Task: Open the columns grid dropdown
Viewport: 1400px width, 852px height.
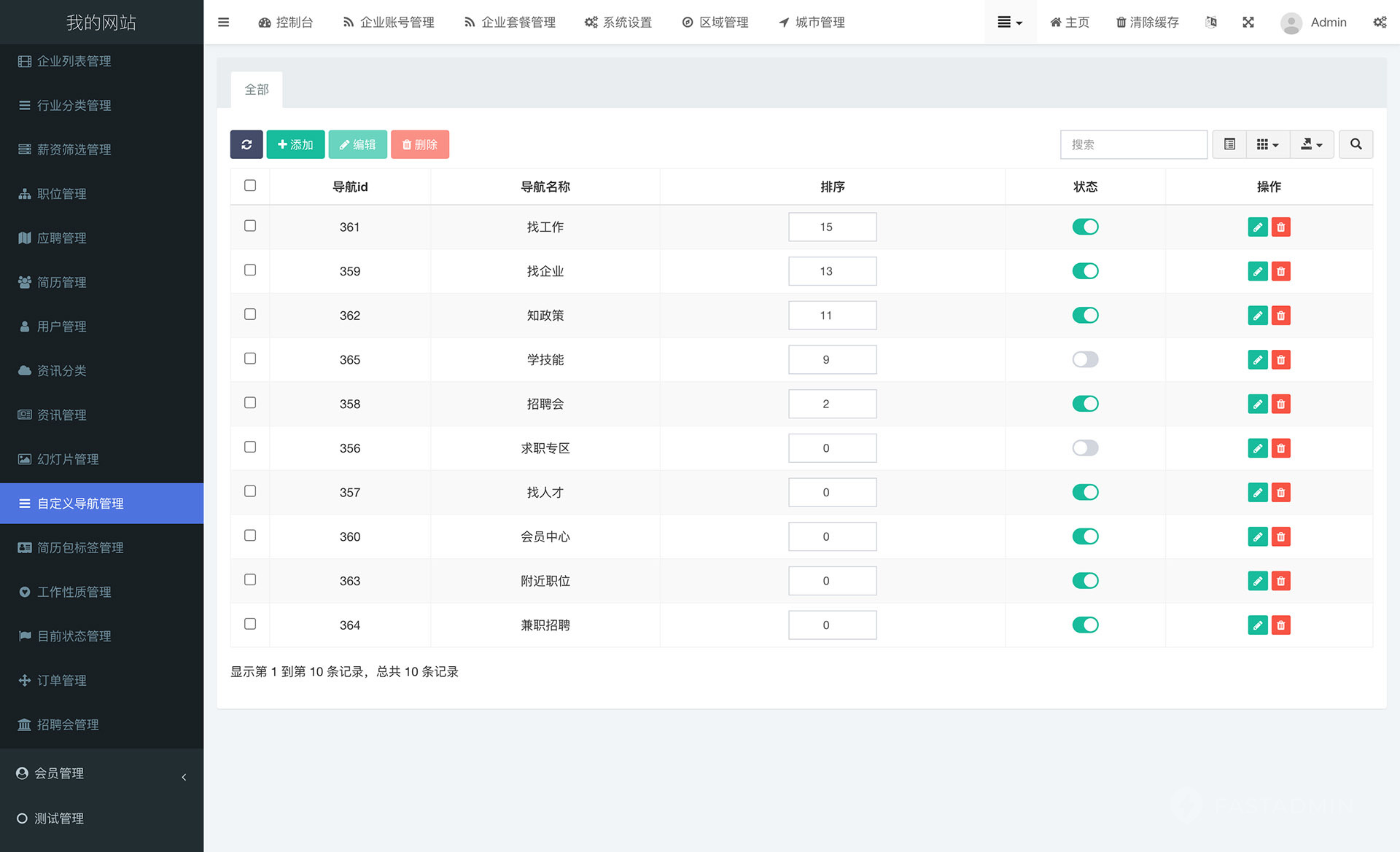Action: 1267,144
